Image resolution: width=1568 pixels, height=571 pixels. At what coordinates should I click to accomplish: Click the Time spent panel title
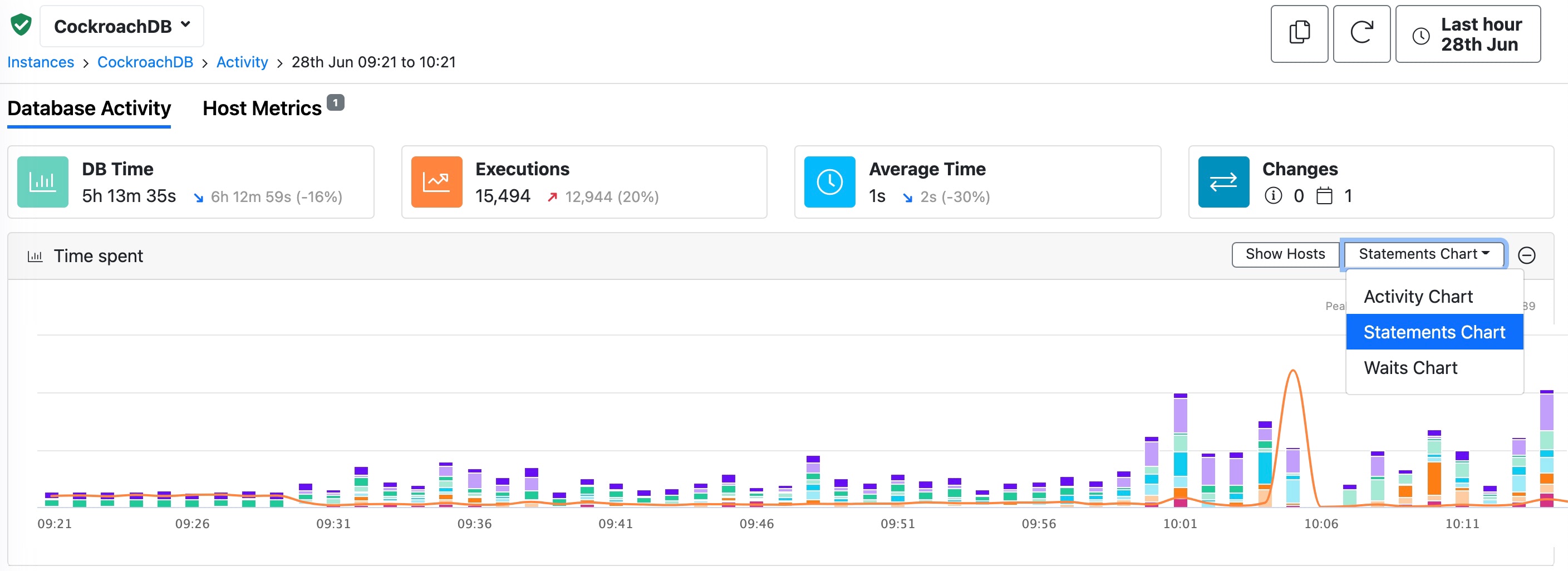[x=98, y=256]
